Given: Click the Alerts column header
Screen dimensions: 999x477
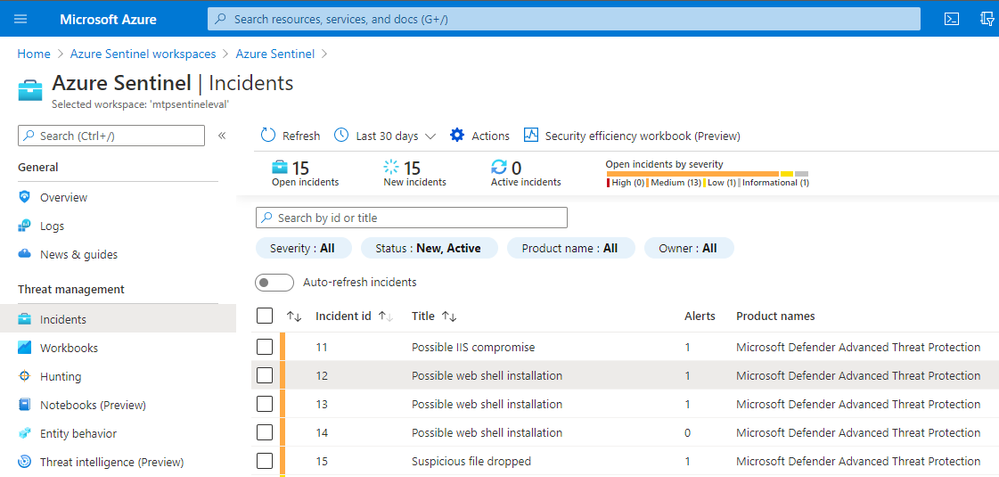Looking at the screenshot, I should click(700, 316).
